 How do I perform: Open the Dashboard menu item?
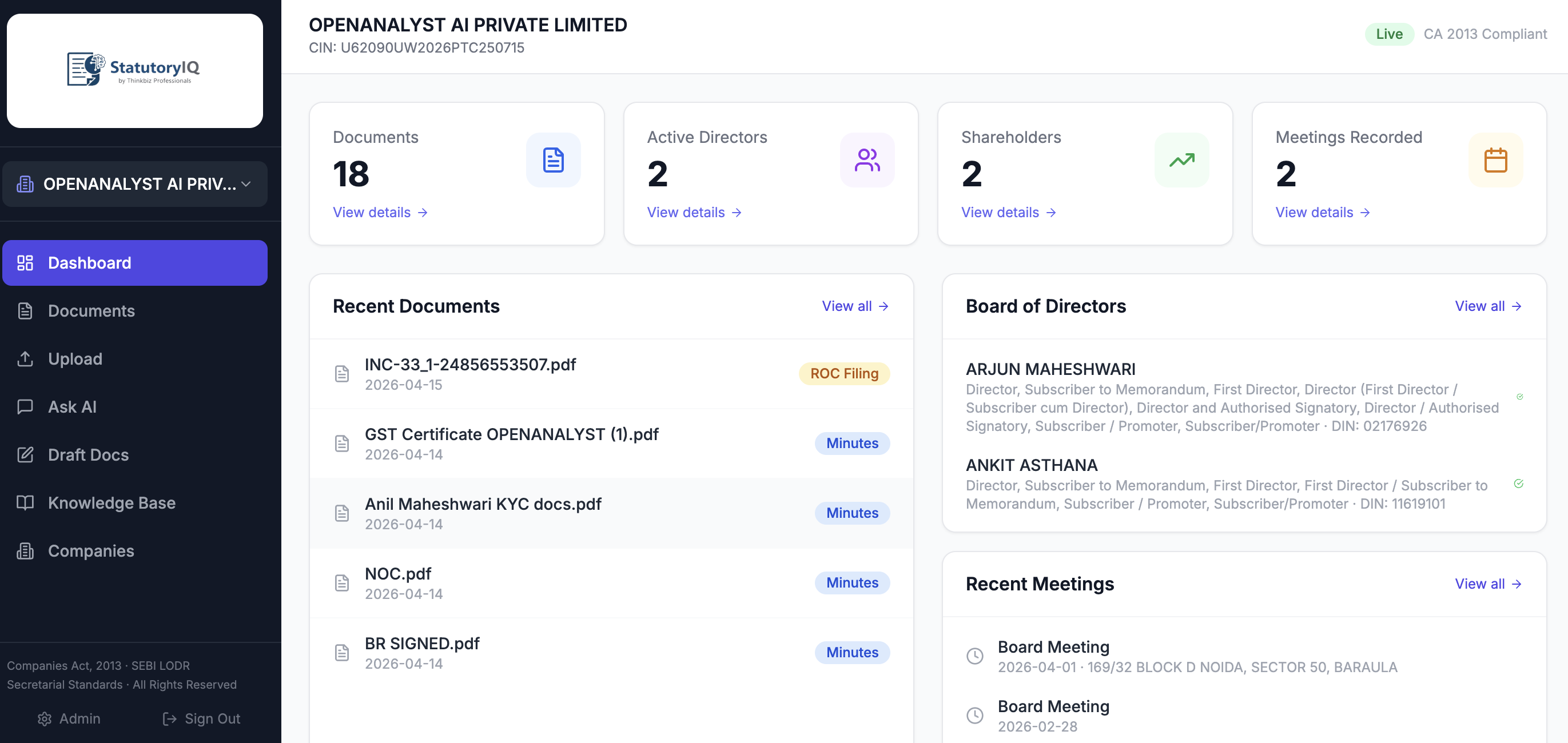(x=134, y=263)
